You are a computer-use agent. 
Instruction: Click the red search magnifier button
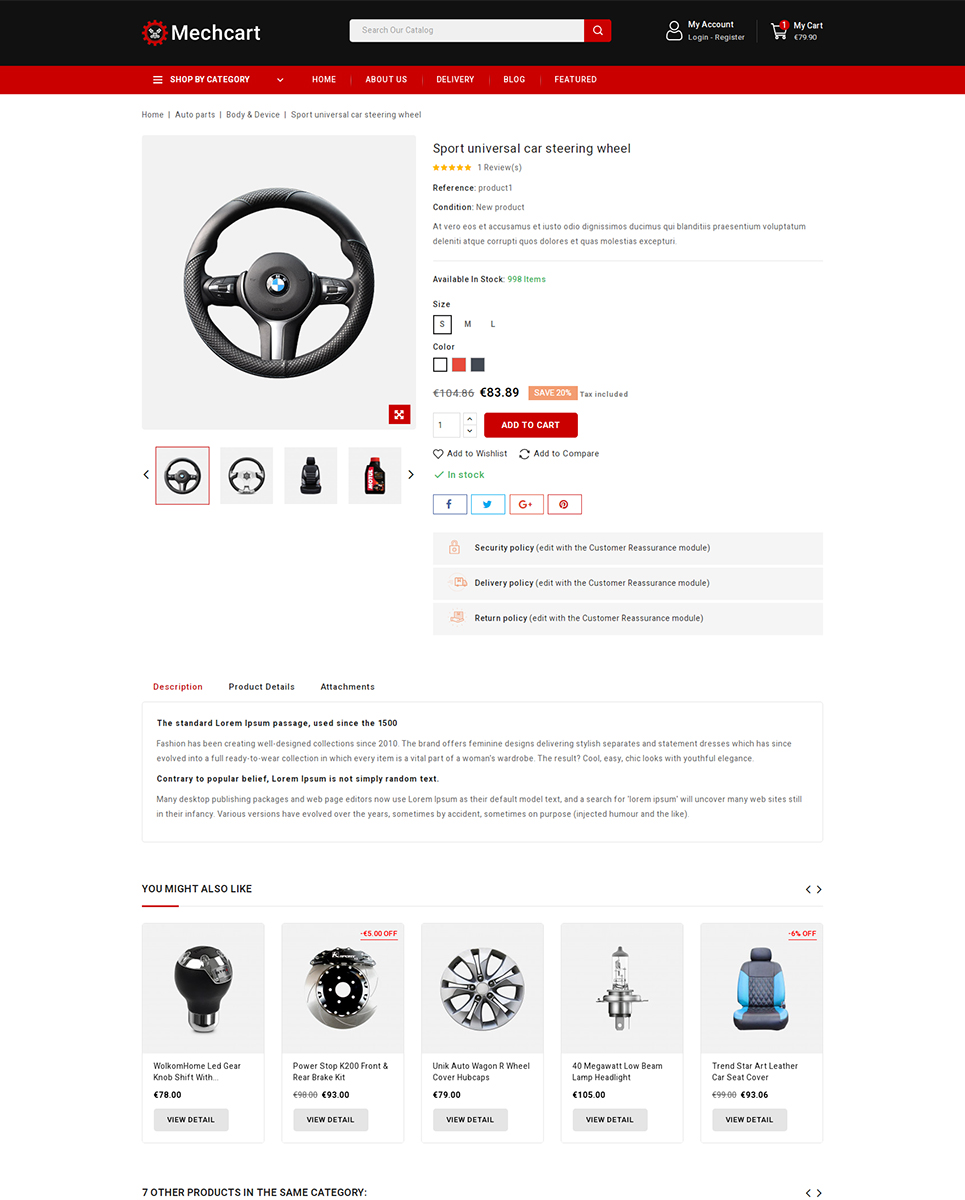(x=598, y=31)
